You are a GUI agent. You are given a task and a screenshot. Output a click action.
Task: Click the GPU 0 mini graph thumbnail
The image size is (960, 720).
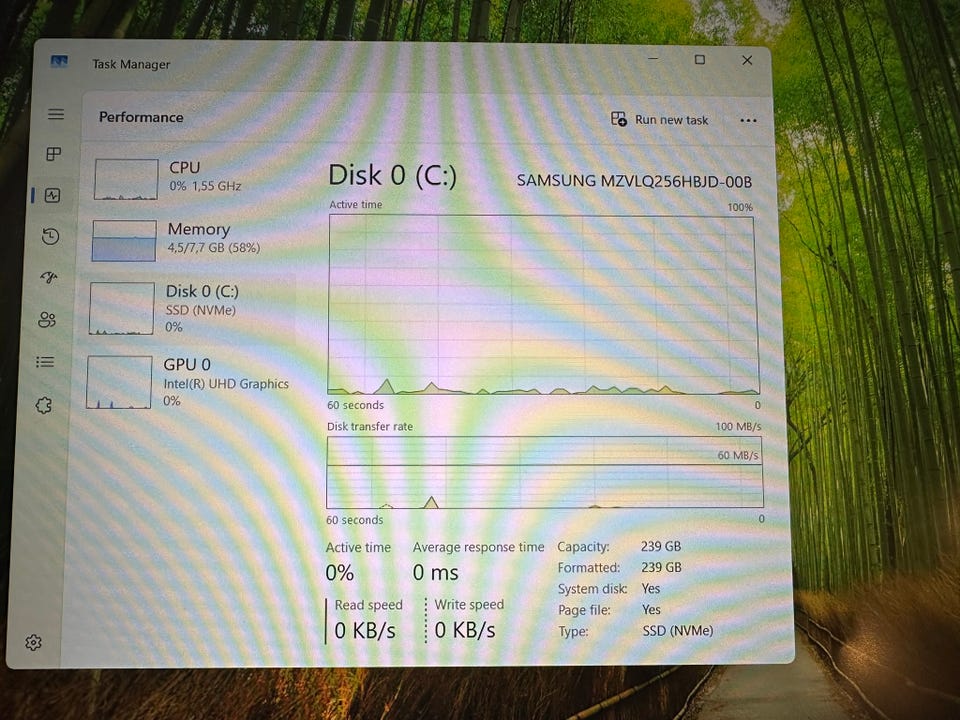[x=119, y=382]
